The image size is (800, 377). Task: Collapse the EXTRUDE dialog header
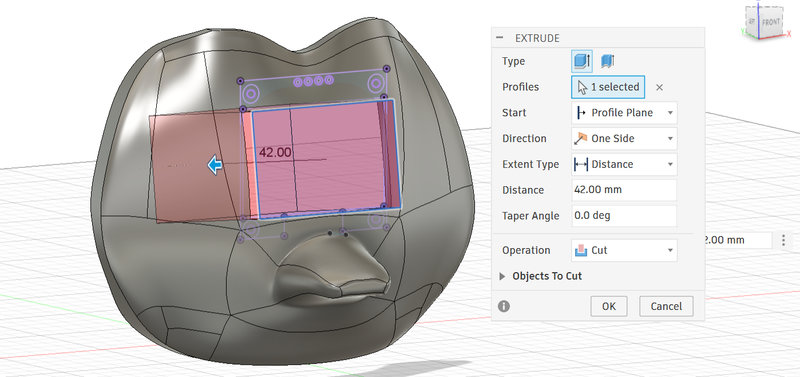[x=500, y=38]
